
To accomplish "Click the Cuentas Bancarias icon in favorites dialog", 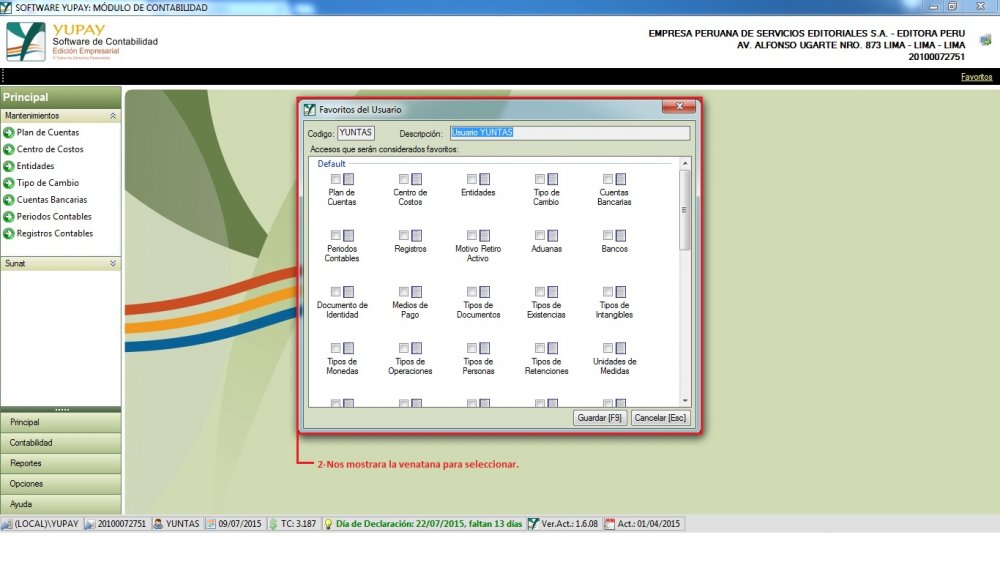I will pos(621,179).
